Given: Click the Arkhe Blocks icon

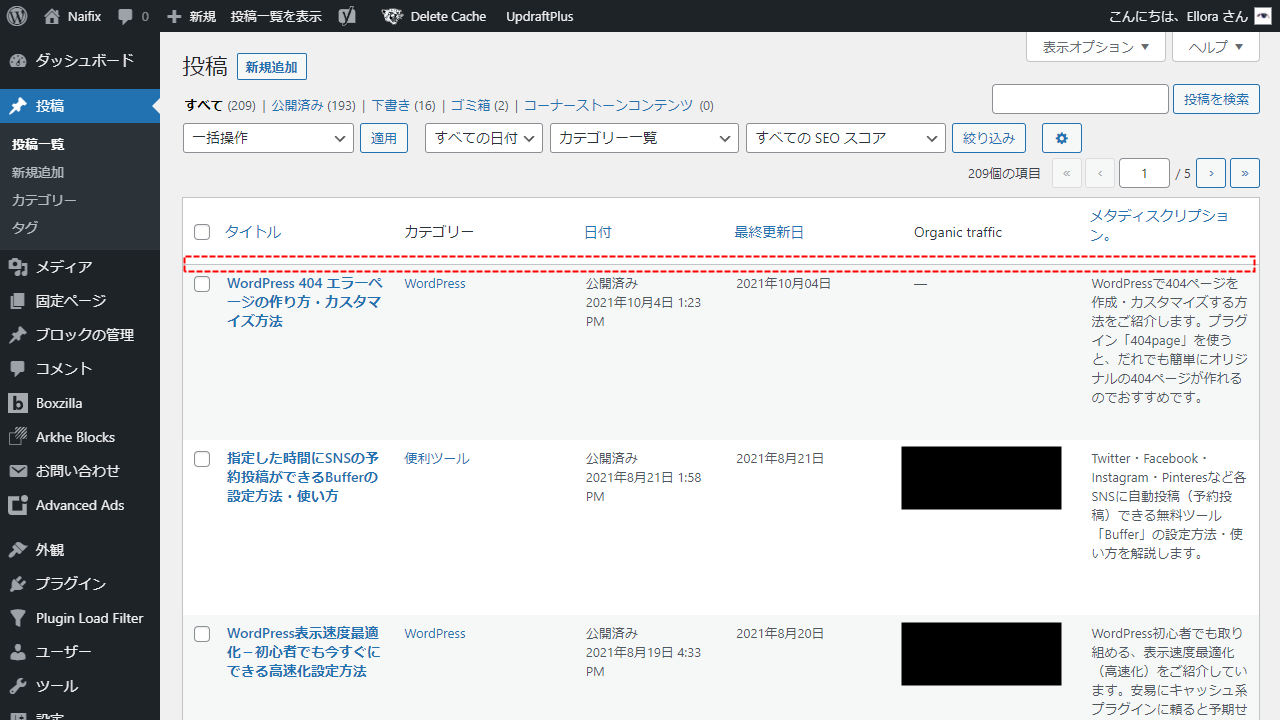Looking at the screenshot, I should click(x=17, y=437).
